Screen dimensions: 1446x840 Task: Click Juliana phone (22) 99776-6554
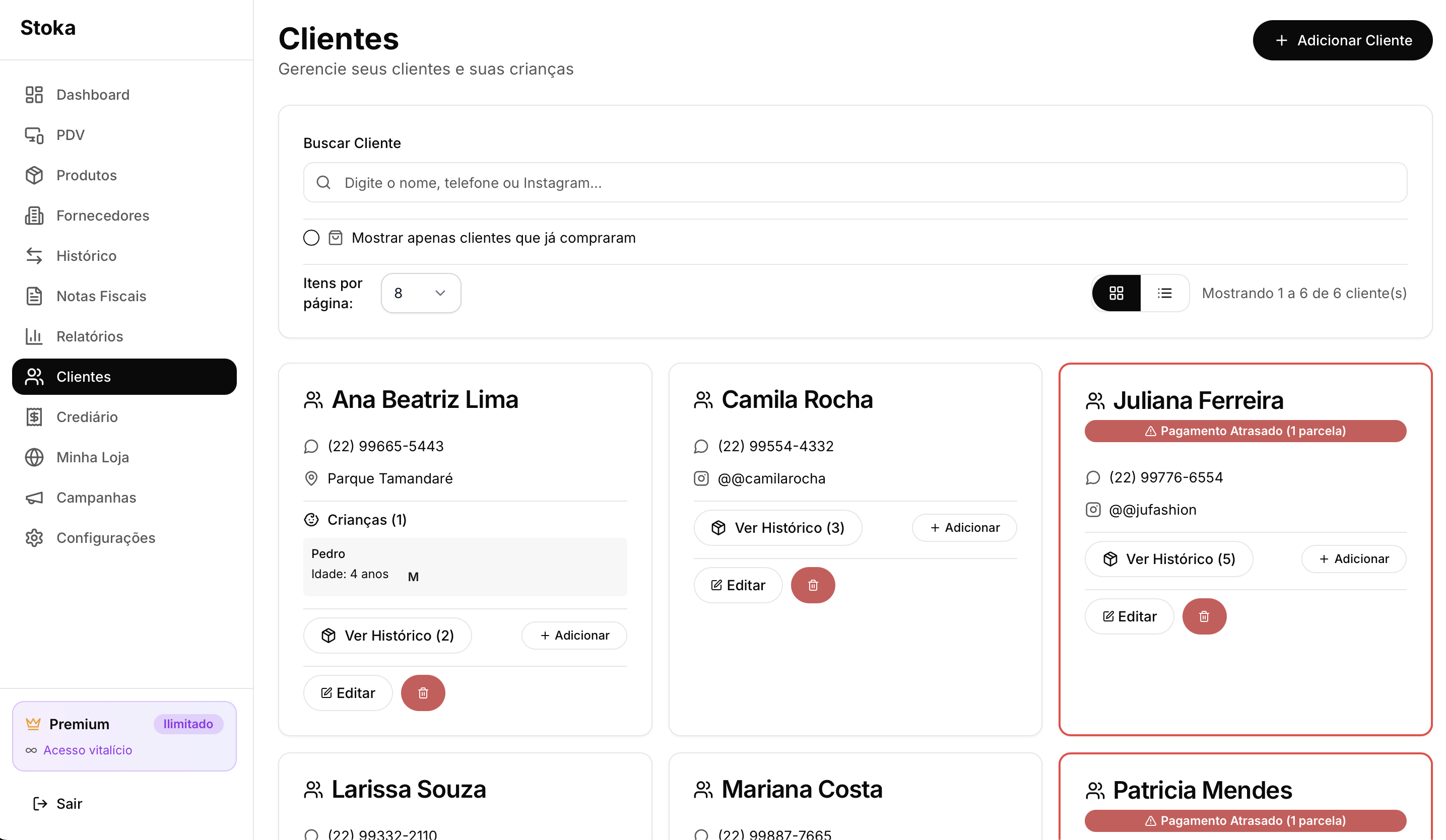point(1166,477)
